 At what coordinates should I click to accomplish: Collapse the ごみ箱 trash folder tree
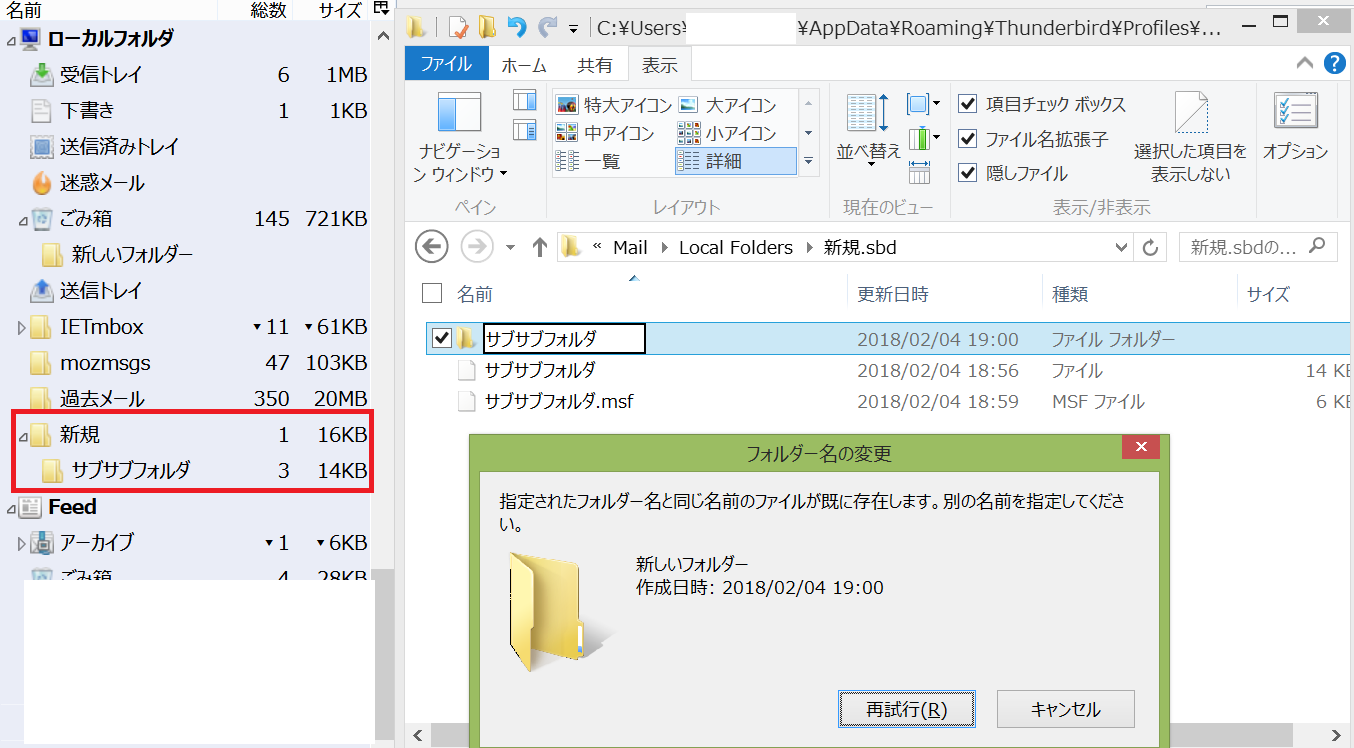click(22, 219)
